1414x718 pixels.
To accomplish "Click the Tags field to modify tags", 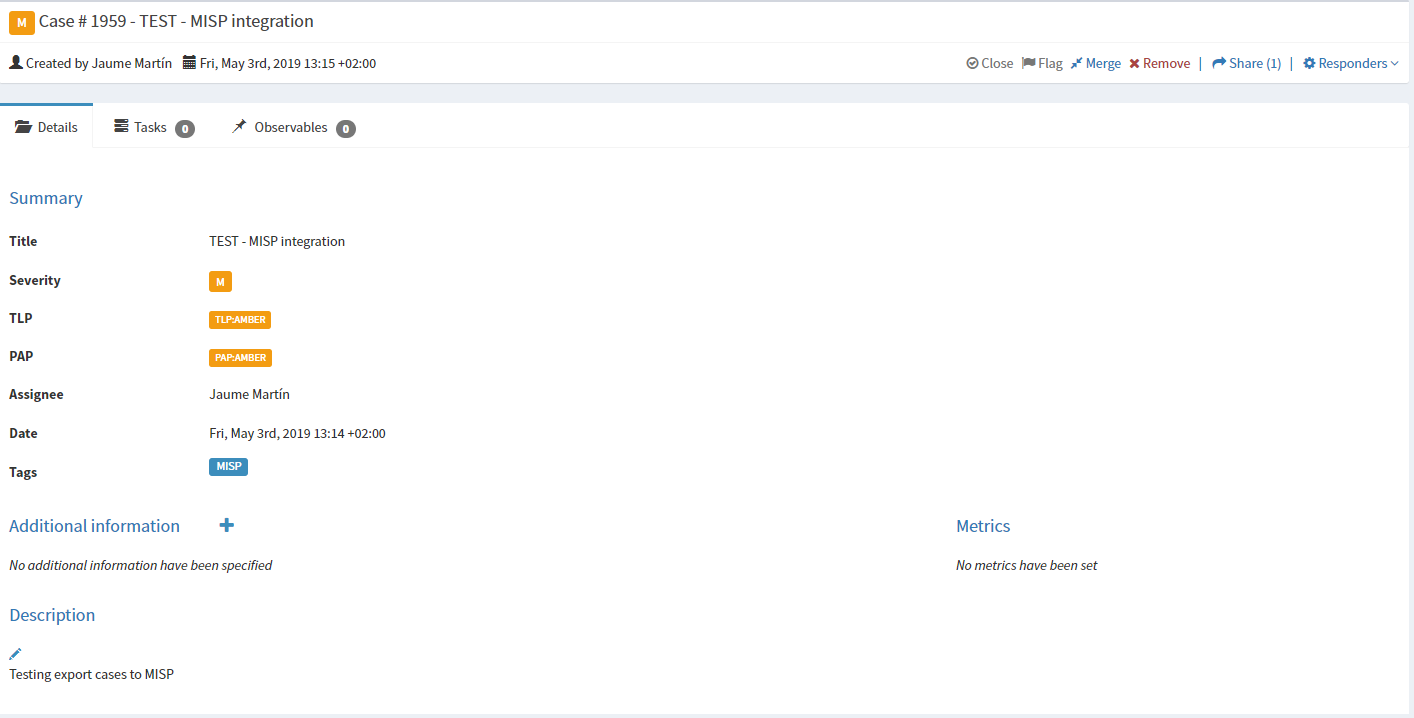I will coord(228,466).
